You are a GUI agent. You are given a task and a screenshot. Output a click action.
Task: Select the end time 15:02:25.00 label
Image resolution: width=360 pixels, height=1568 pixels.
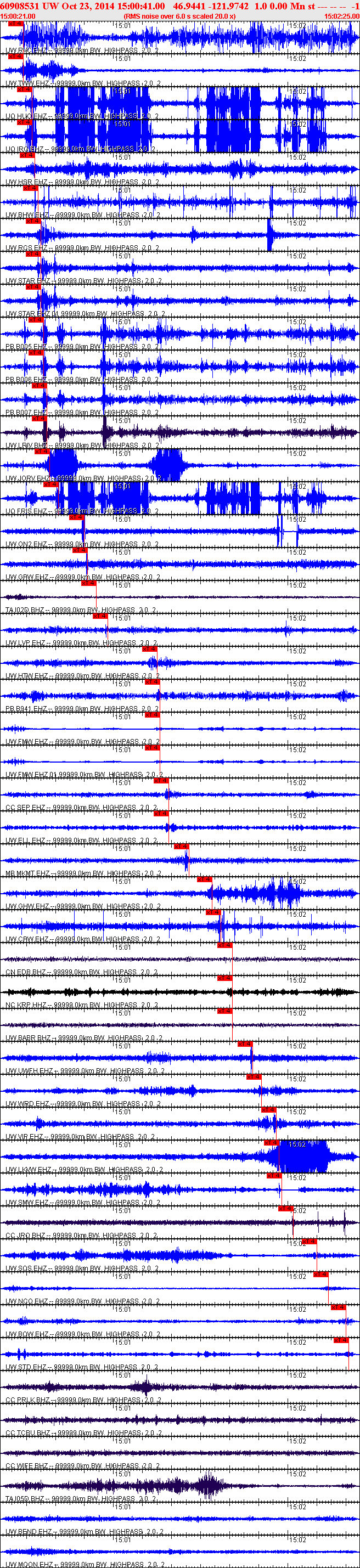coord(342,16)
